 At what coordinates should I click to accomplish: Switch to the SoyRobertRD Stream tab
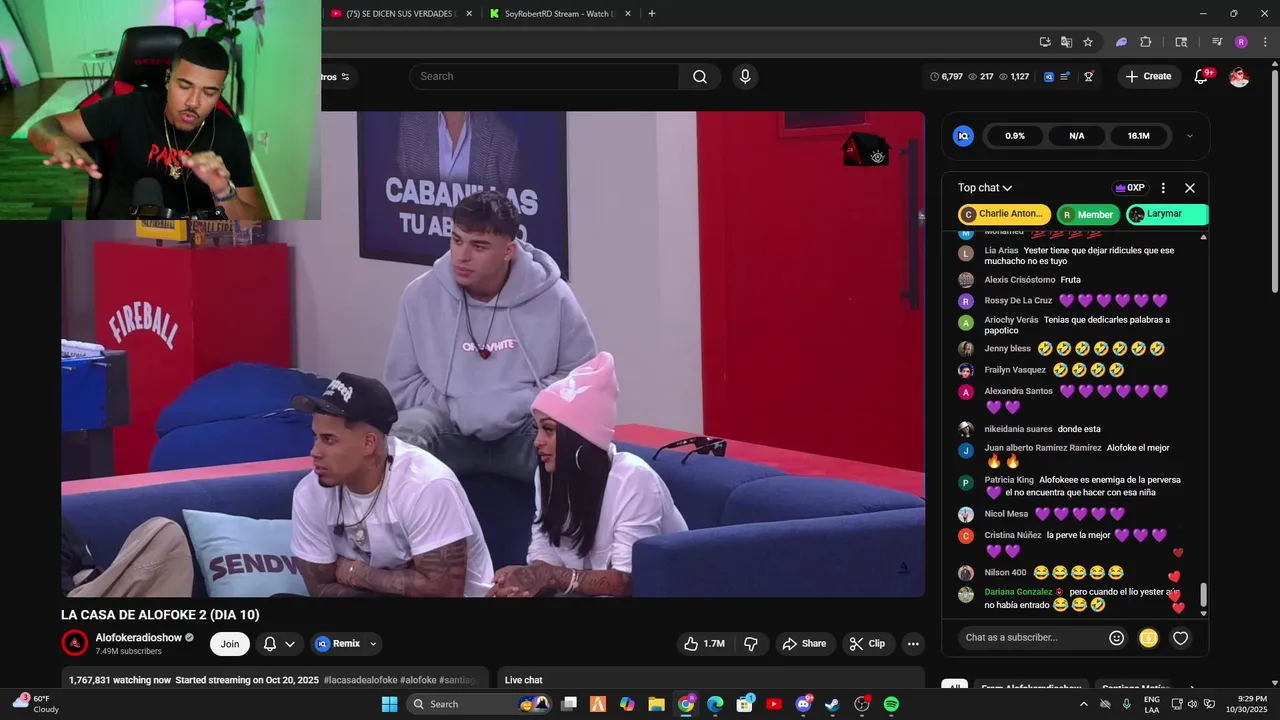(557, 14)
